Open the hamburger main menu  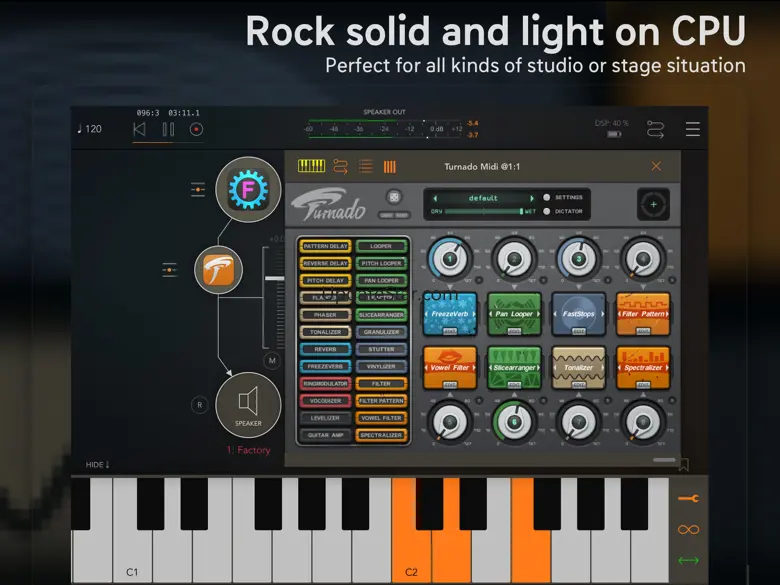pos(692,129)
